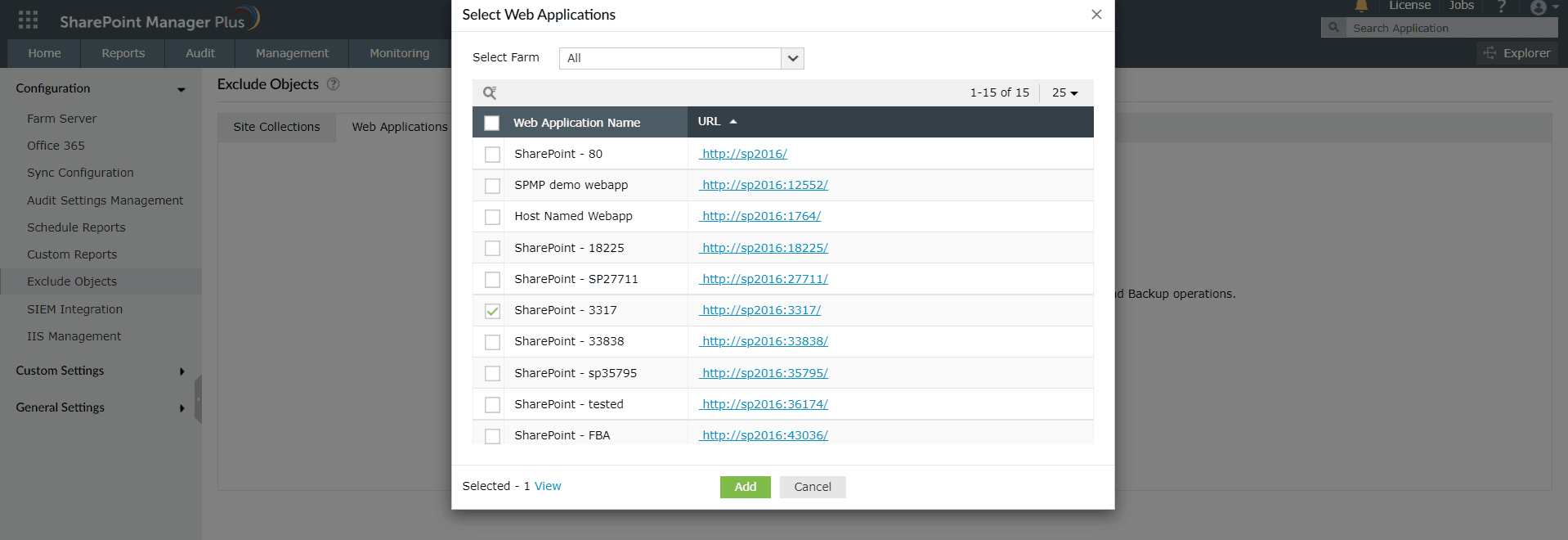Select Sync Configuration in the sidebar
This screenshot has height=540, width=1568.
(80, 173)
